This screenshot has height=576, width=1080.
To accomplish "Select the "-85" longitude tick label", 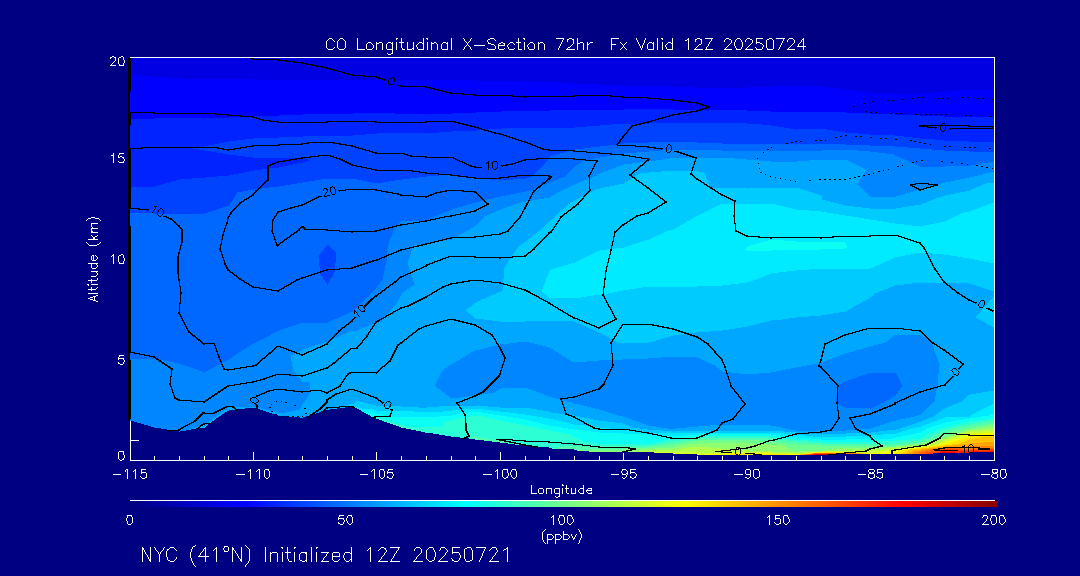I will [x=870, y=475].
